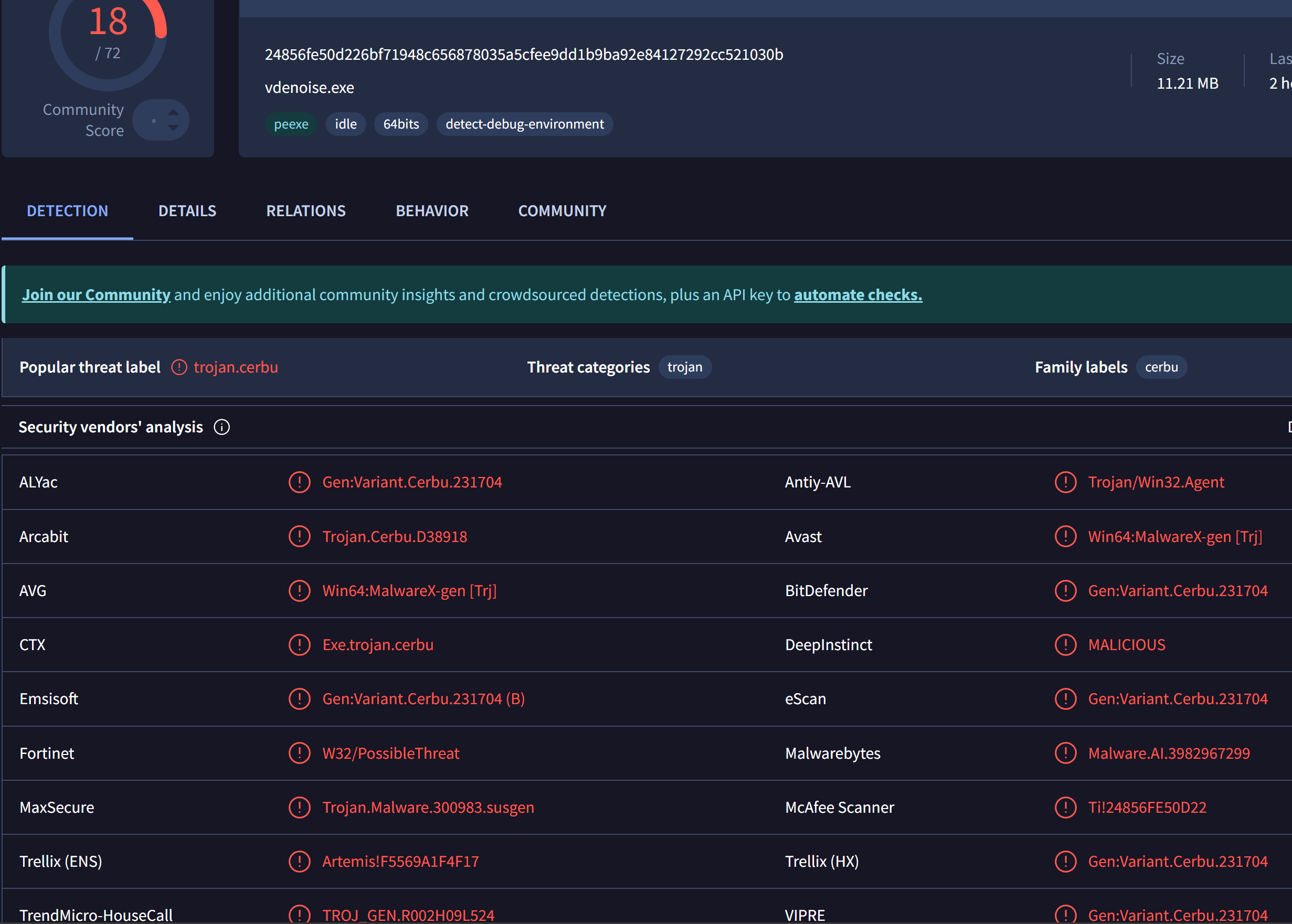
Task: Click the 11.21 MB size value
Action: coord(1188,83)
